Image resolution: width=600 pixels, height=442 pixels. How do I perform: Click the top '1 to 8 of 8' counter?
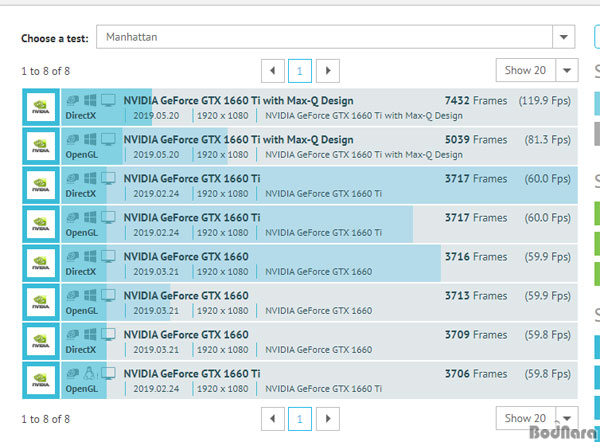click(x=46, y=71)
